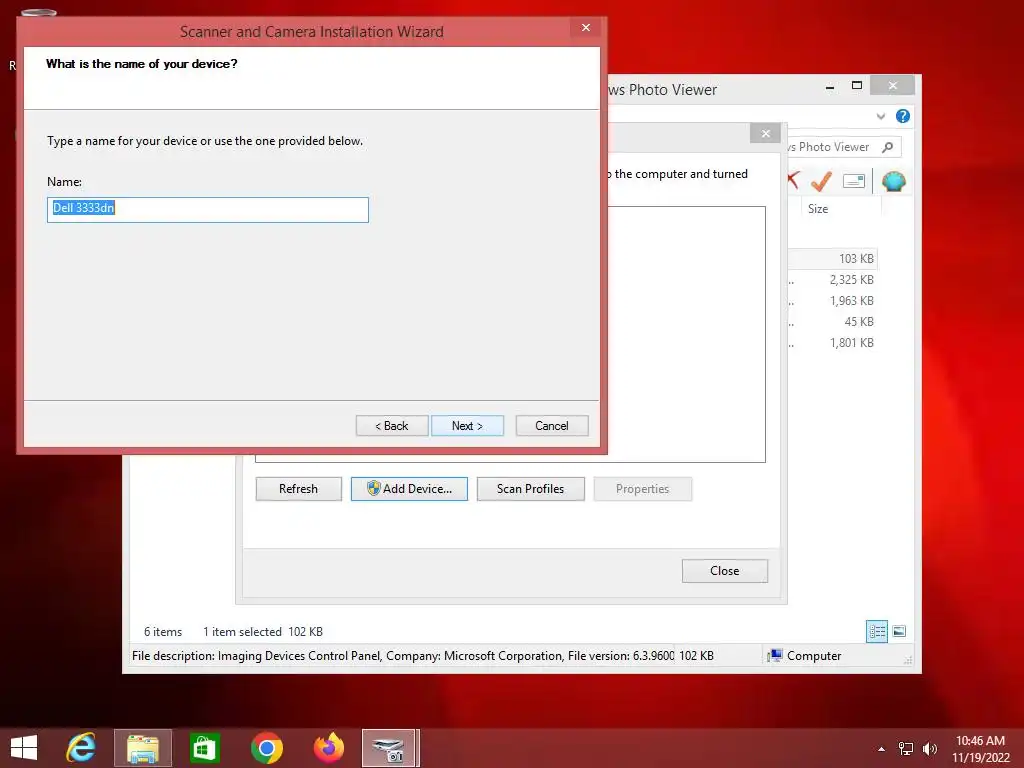Select the 1,801 KB file row

pos(833,342)
